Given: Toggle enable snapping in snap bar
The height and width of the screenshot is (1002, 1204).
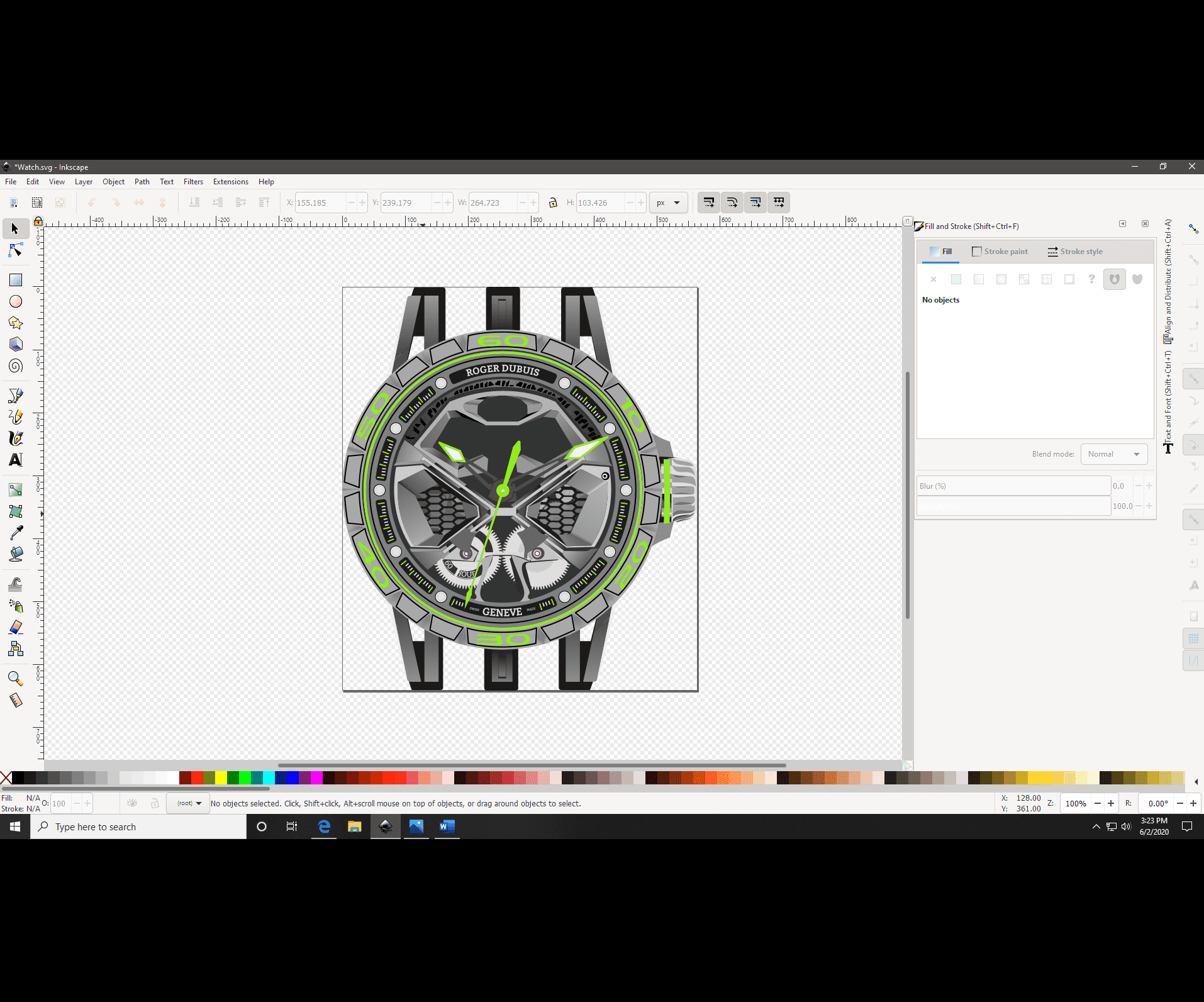Looking at the screenshot, I should click(1193, 229).
